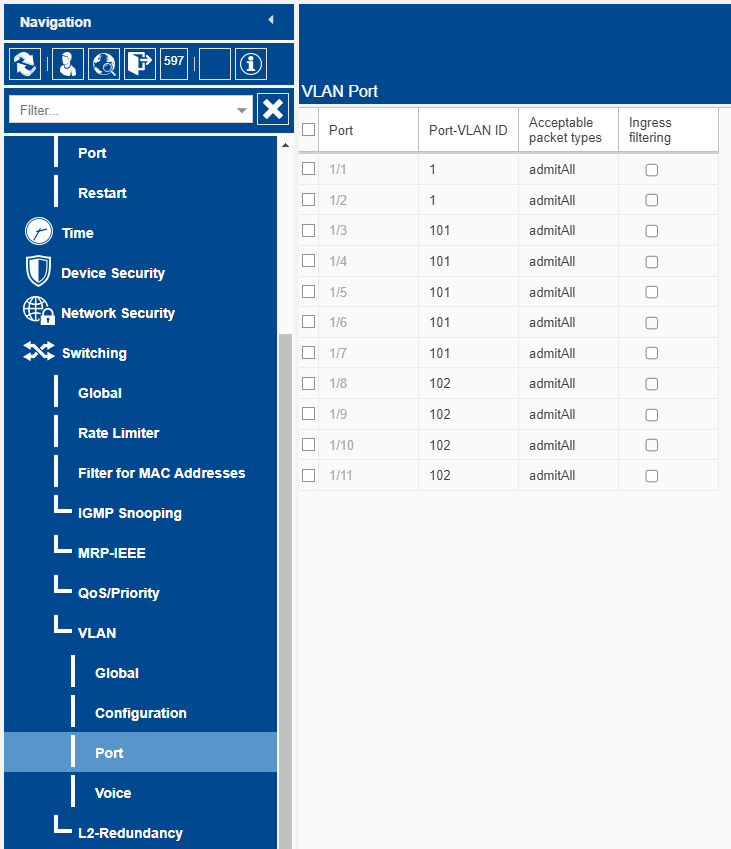Click the Switching arrows icon
Viewport: 731px width, 849px height.
38,351
